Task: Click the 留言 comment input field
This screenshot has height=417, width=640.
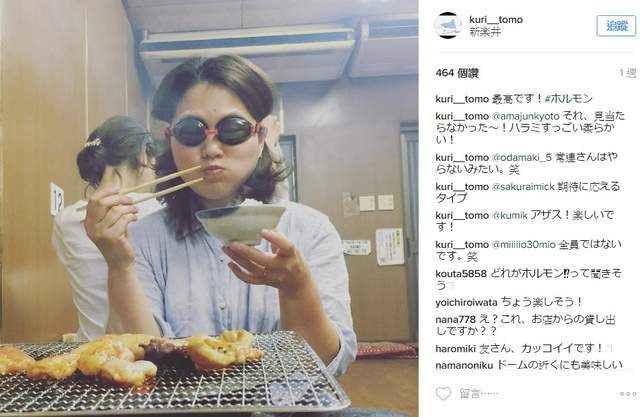Action: coord(535,394)
